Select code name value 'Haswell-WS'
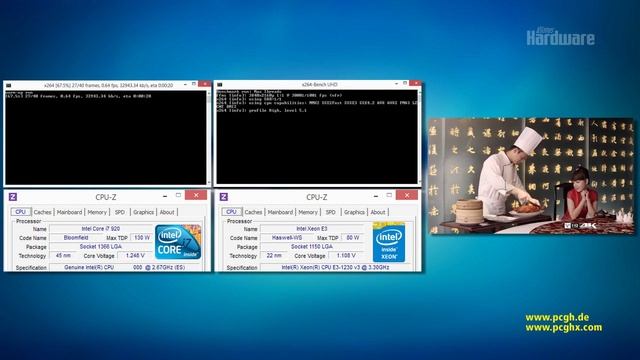 click(x=287, y=238)
